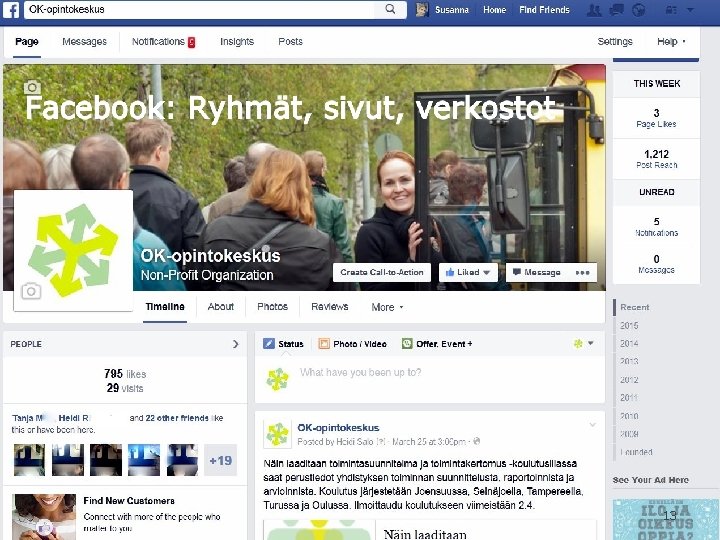Open the Friend Requests icon
Image resolution: width=720 pixels, height=540 pixels.
coord(594,10)
